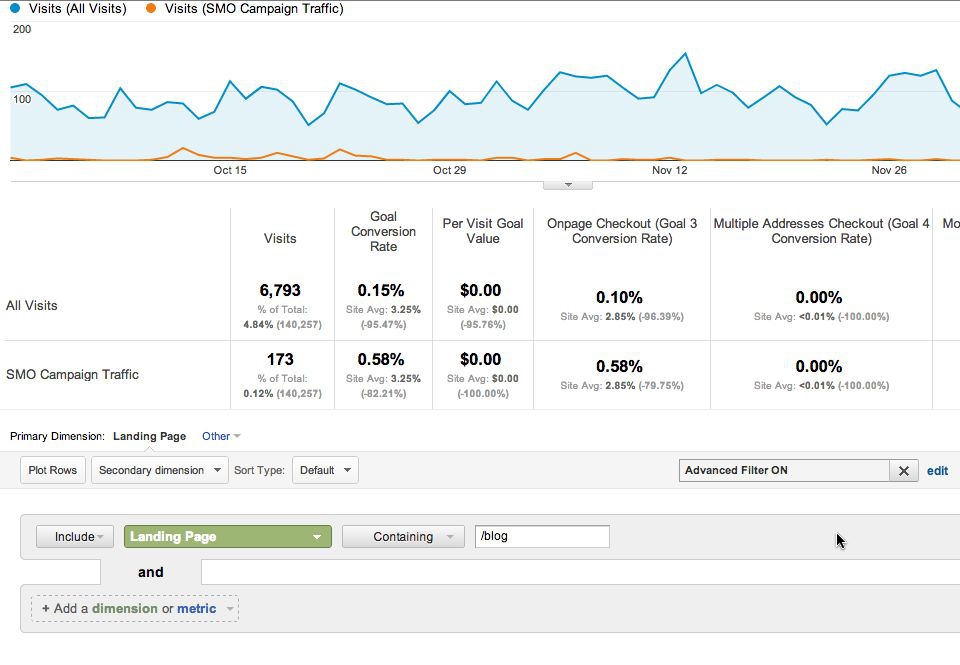The width and height of the screenshot is (960, 665).
Task: Collapse the chart using the arrow handle
Action: tap(568, 185)
